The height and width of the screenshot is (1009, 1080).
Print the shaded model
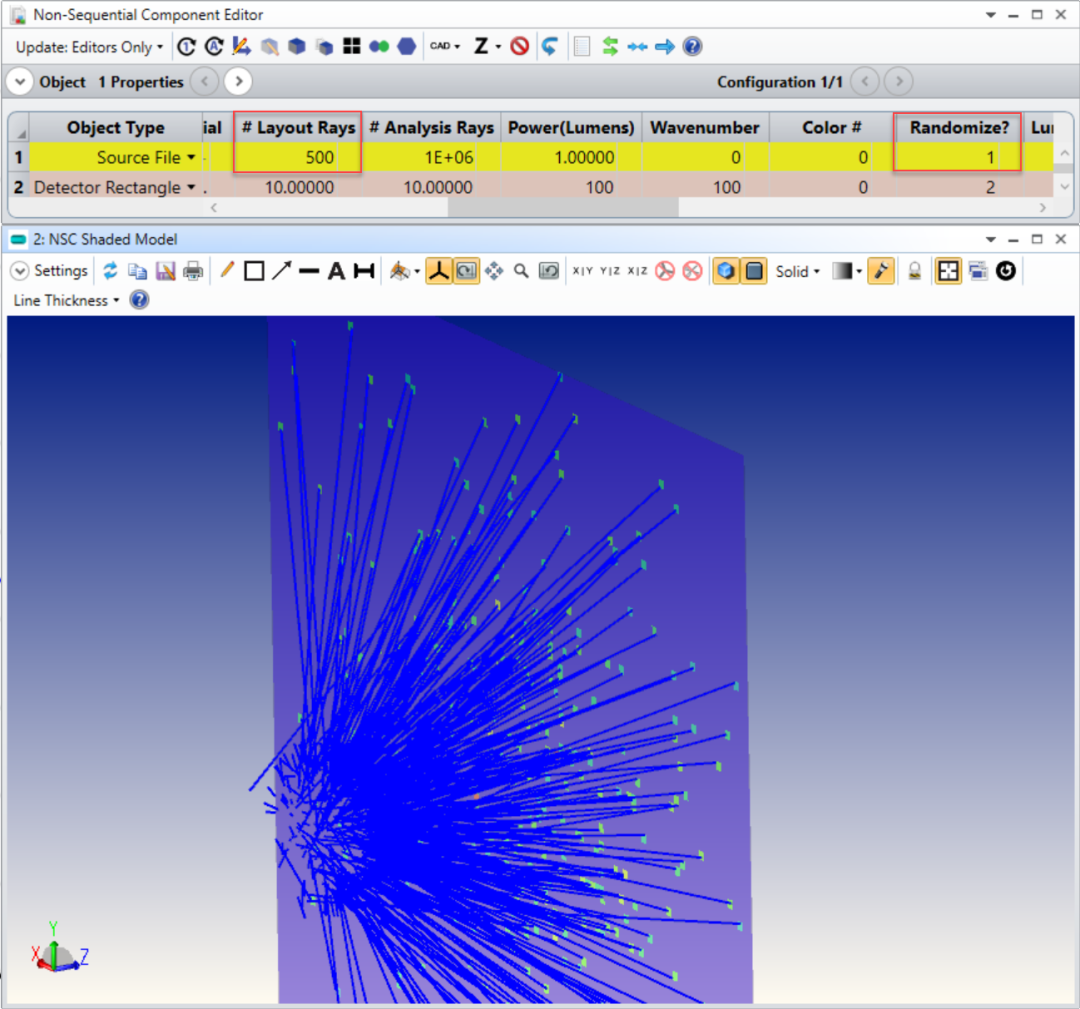(193, 270)
